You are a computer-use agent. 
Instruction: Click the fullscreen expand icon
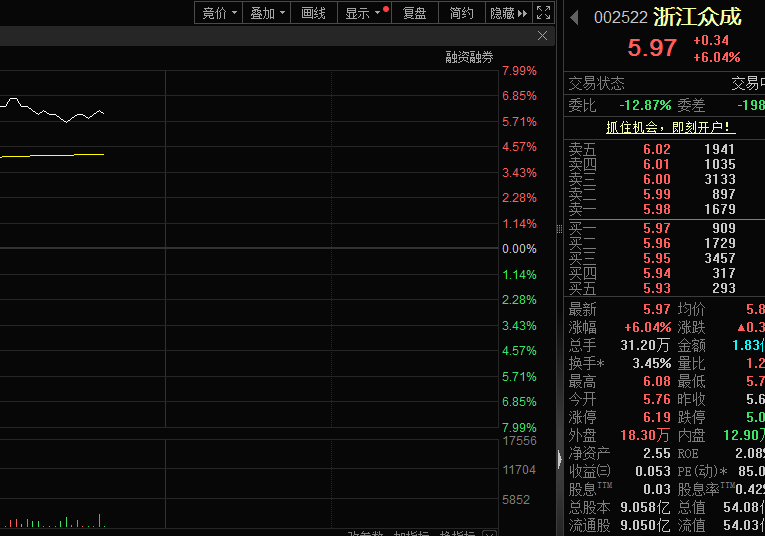pyautogui.click(x=543, y=13)
